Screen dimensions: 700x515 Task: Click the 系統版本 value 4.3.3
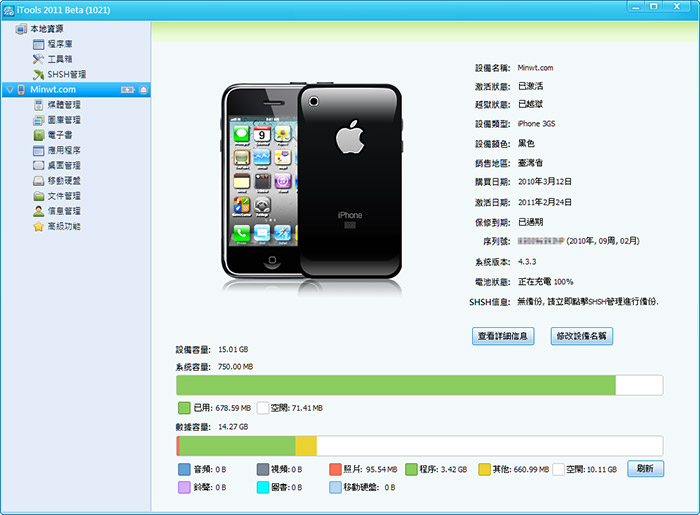pos(527,262)
